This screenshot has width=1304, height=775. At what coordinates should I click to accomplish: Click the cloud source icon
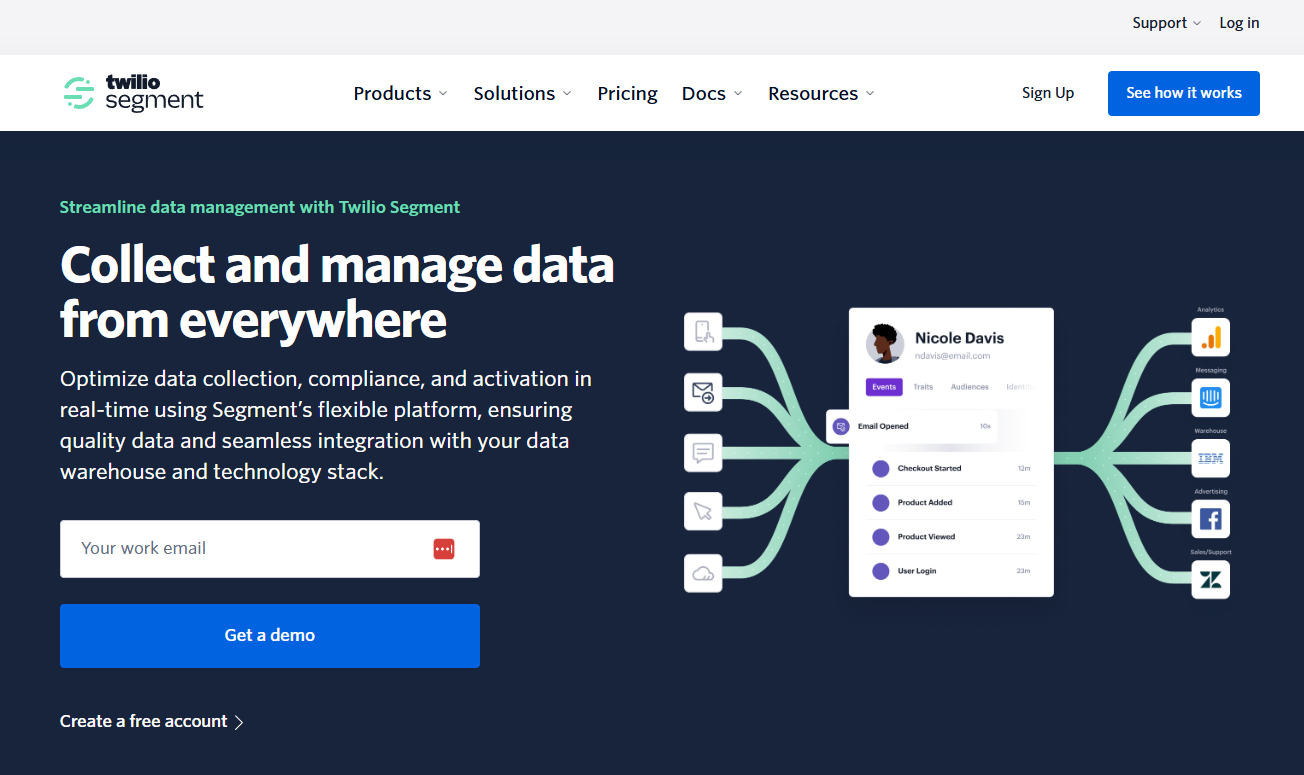tap(703, 573)
